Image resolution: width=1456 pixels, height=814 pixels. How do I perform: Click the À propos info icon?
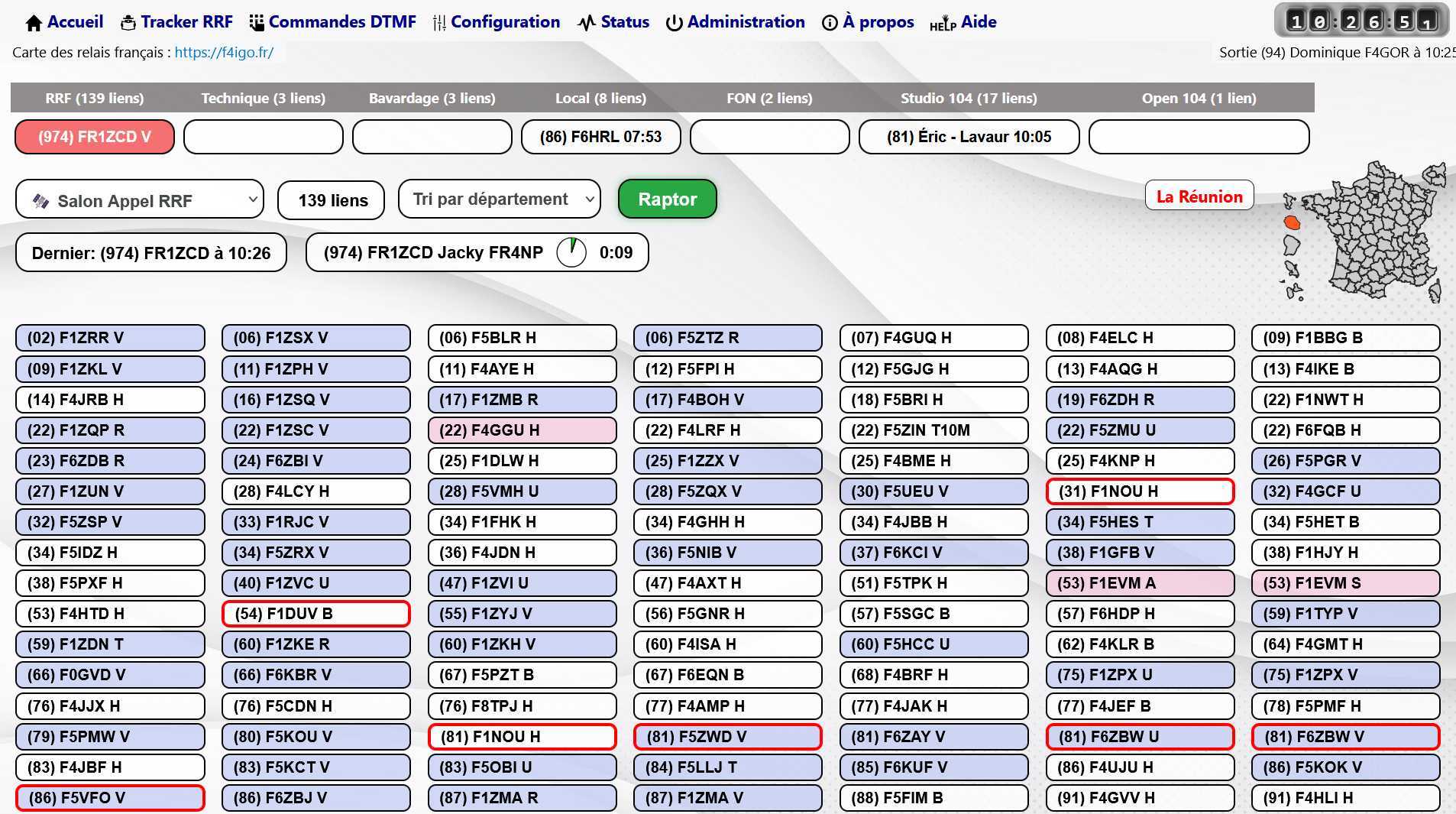[x=830, y=23]
